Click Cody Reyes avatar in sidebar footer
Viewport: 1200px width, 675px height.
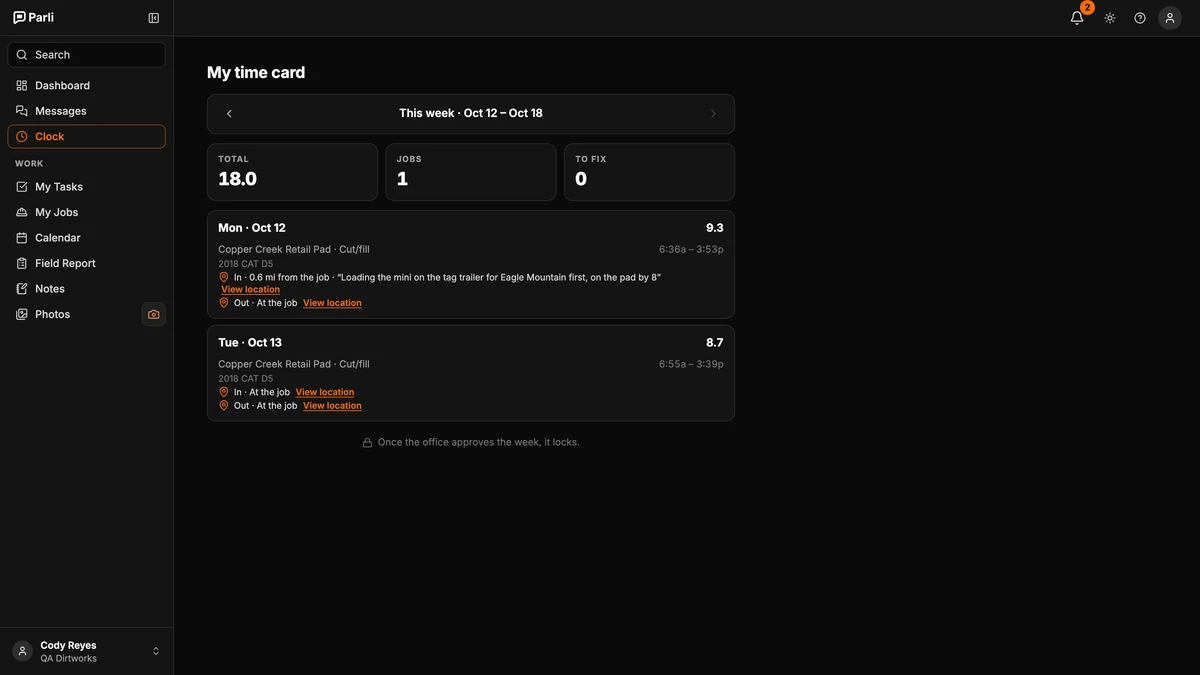tap(22, 651)
